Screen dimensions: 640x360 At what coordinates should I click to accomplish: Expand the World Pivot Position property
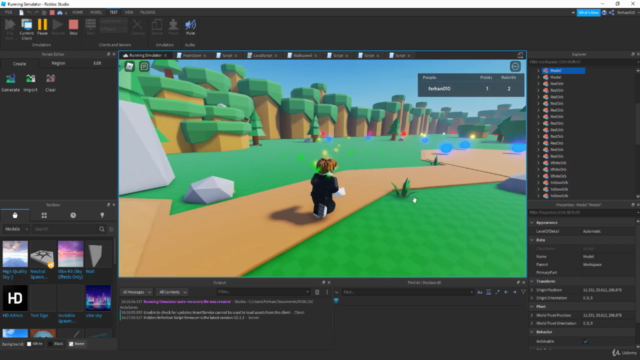(532, 315)
